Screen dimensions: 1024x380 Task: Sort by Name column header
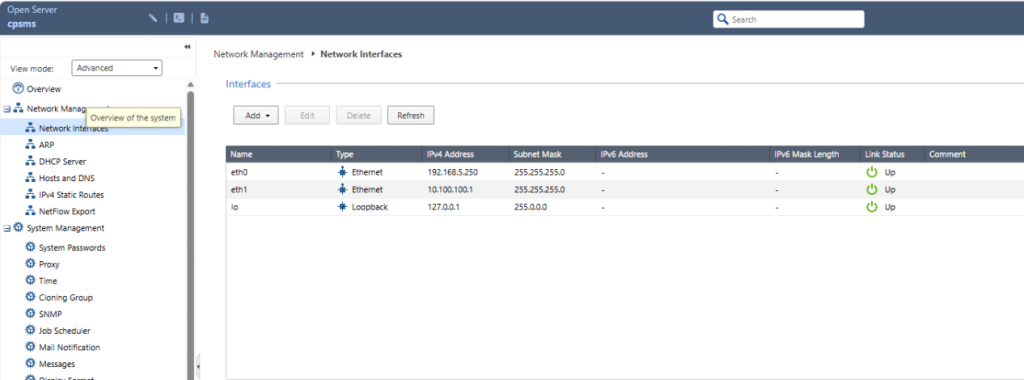279,154
